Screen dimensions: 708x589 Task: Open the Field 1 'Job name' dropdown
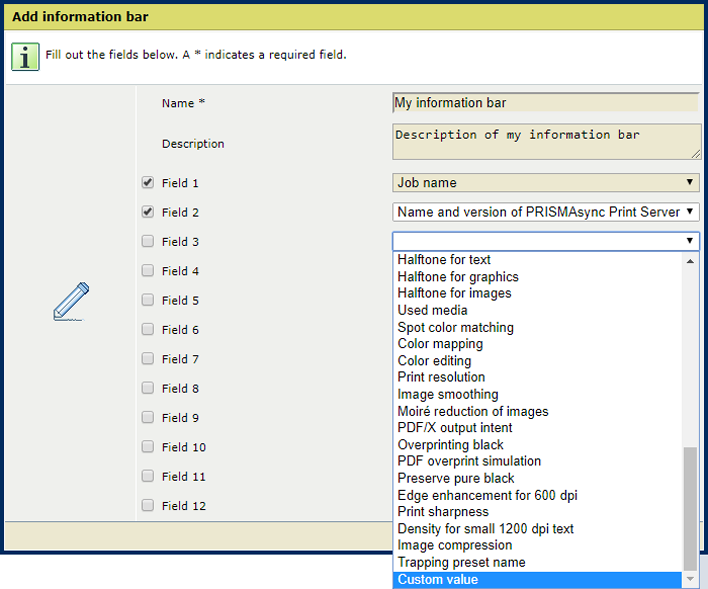545,182
